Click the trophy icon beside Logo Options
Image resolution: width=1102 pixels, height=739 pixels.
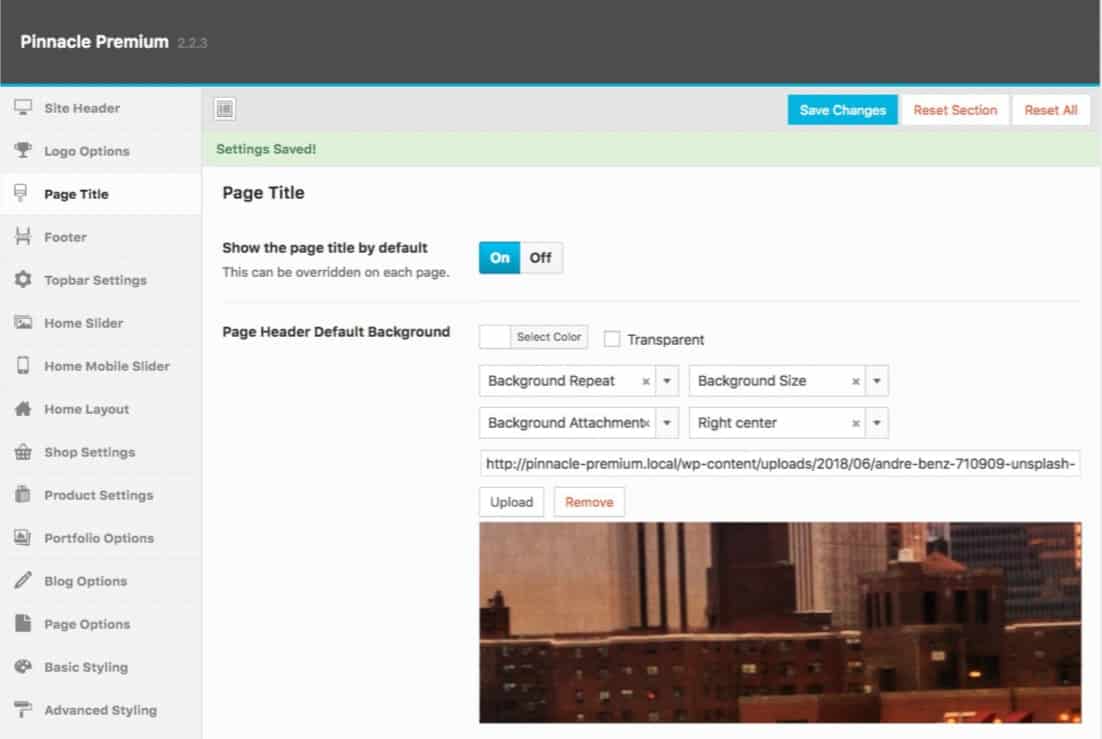pos(23,150)
